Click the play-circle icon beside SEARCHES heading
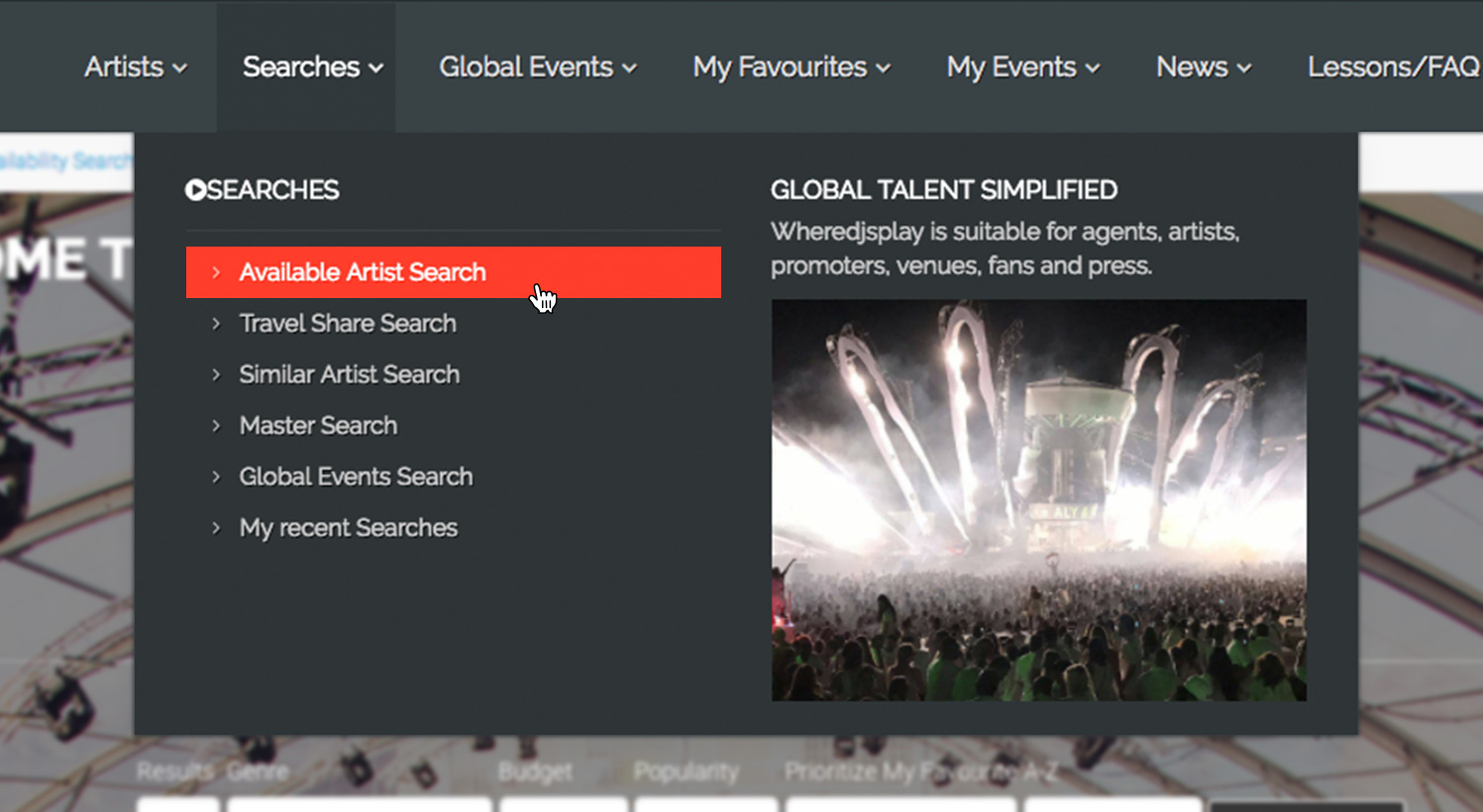Screen dimensions: 1483x812 pos(195,190)
